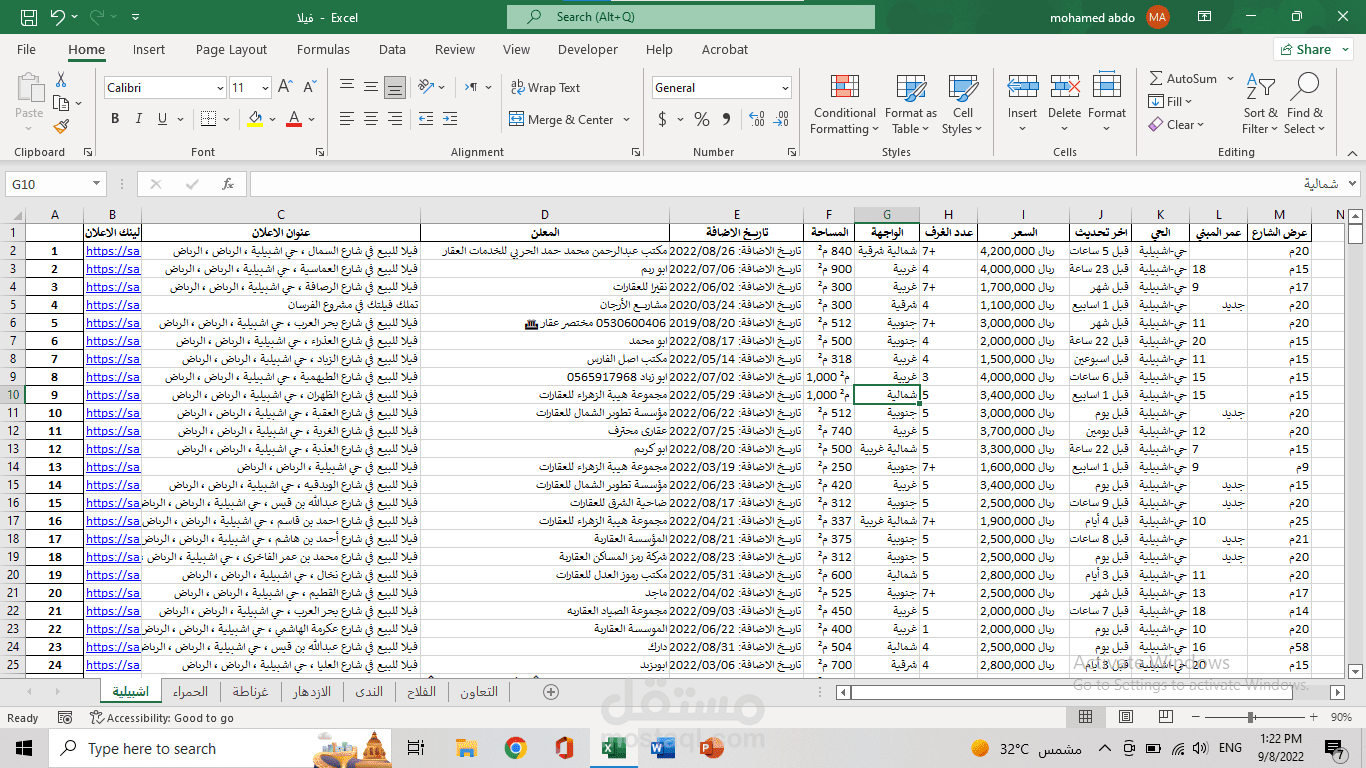Open Find & Select menu
This screenshot has width=1366, height=768.
1305,105
